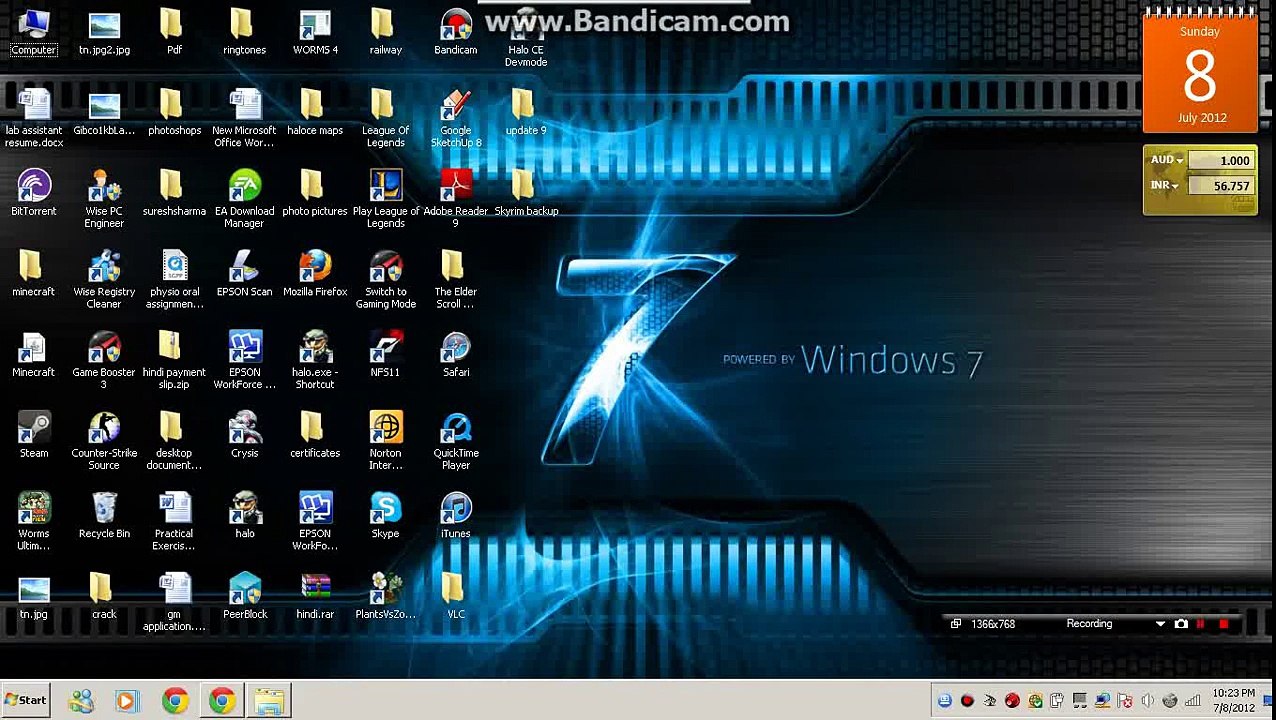Select the photoshops folder
Image resolution: width=1276 pixels, height=720 pixels.
tap(174, 113)
